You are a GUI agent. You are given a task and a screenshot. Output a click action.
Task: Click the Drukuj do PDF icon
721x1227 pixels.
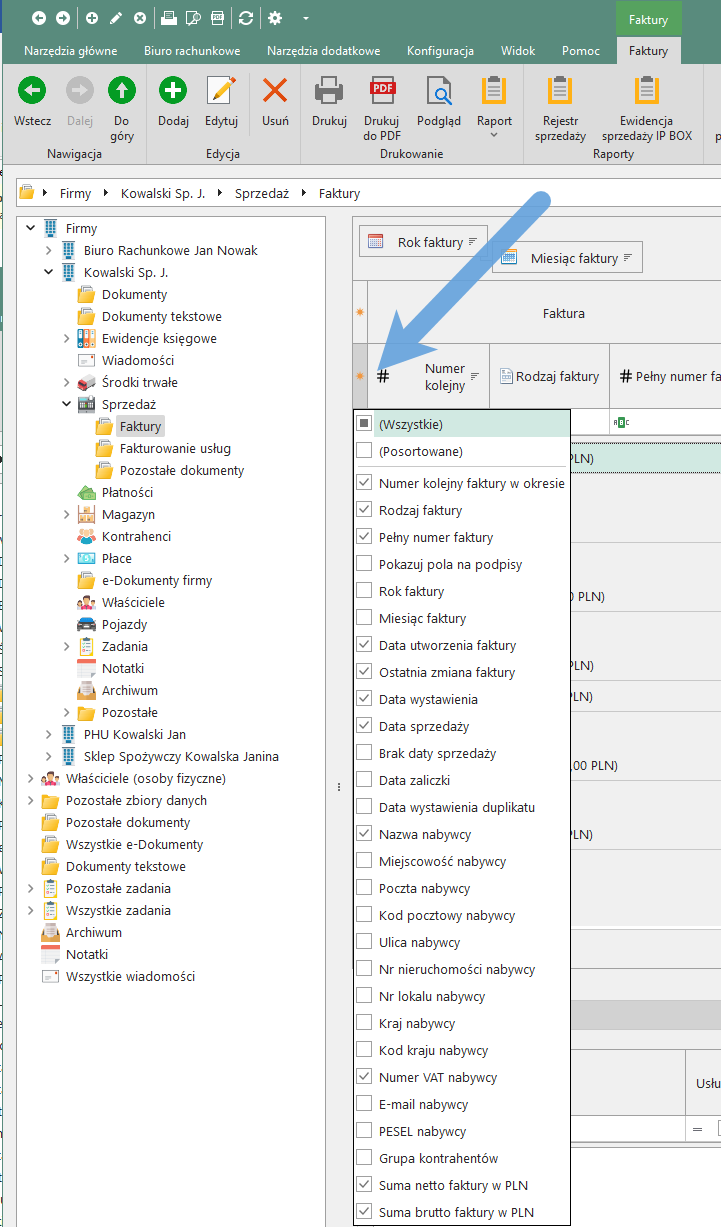pos(382,93)
